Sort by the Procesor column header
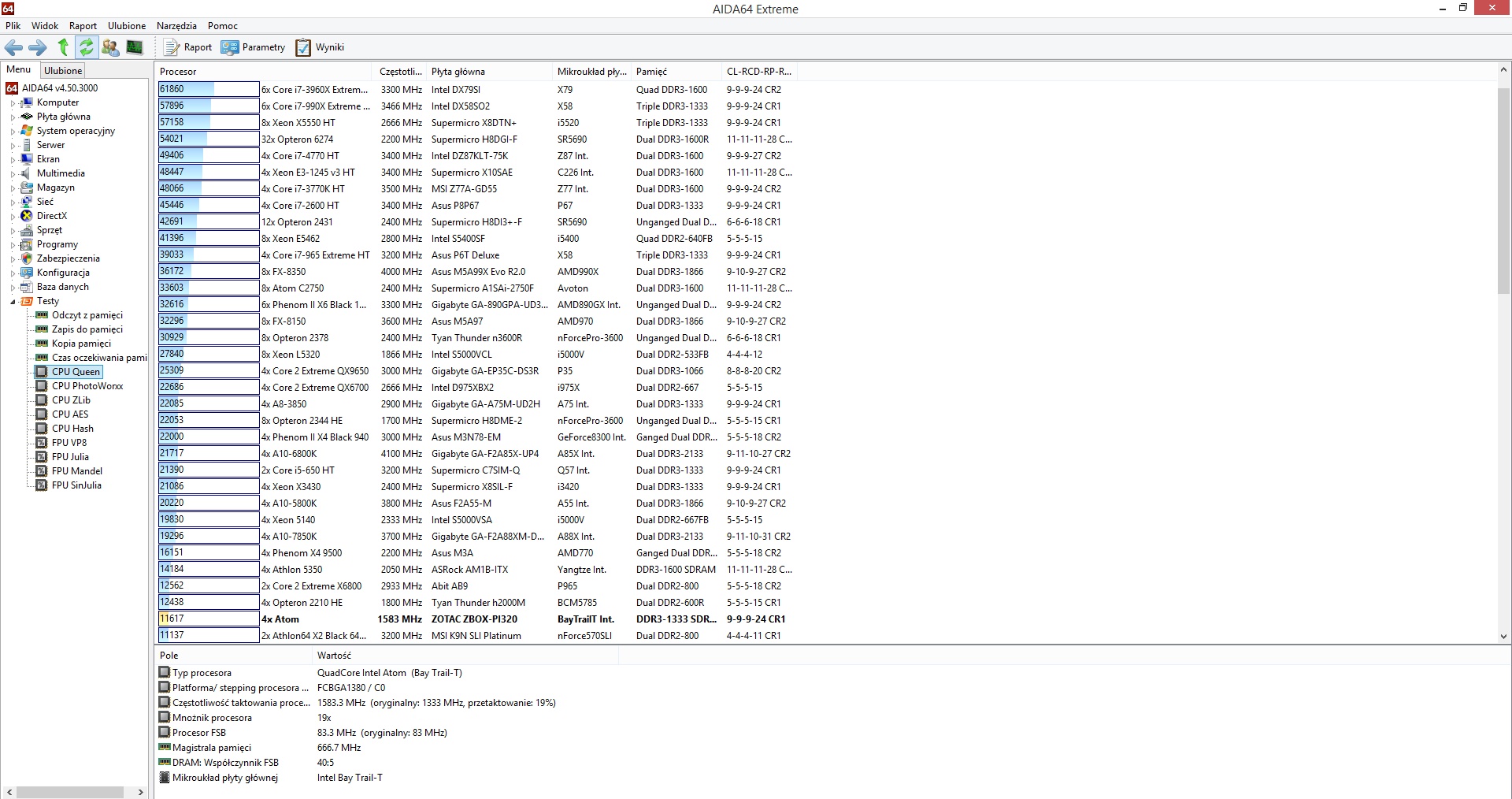1512x799 pixels. click(x=265, y=71)
